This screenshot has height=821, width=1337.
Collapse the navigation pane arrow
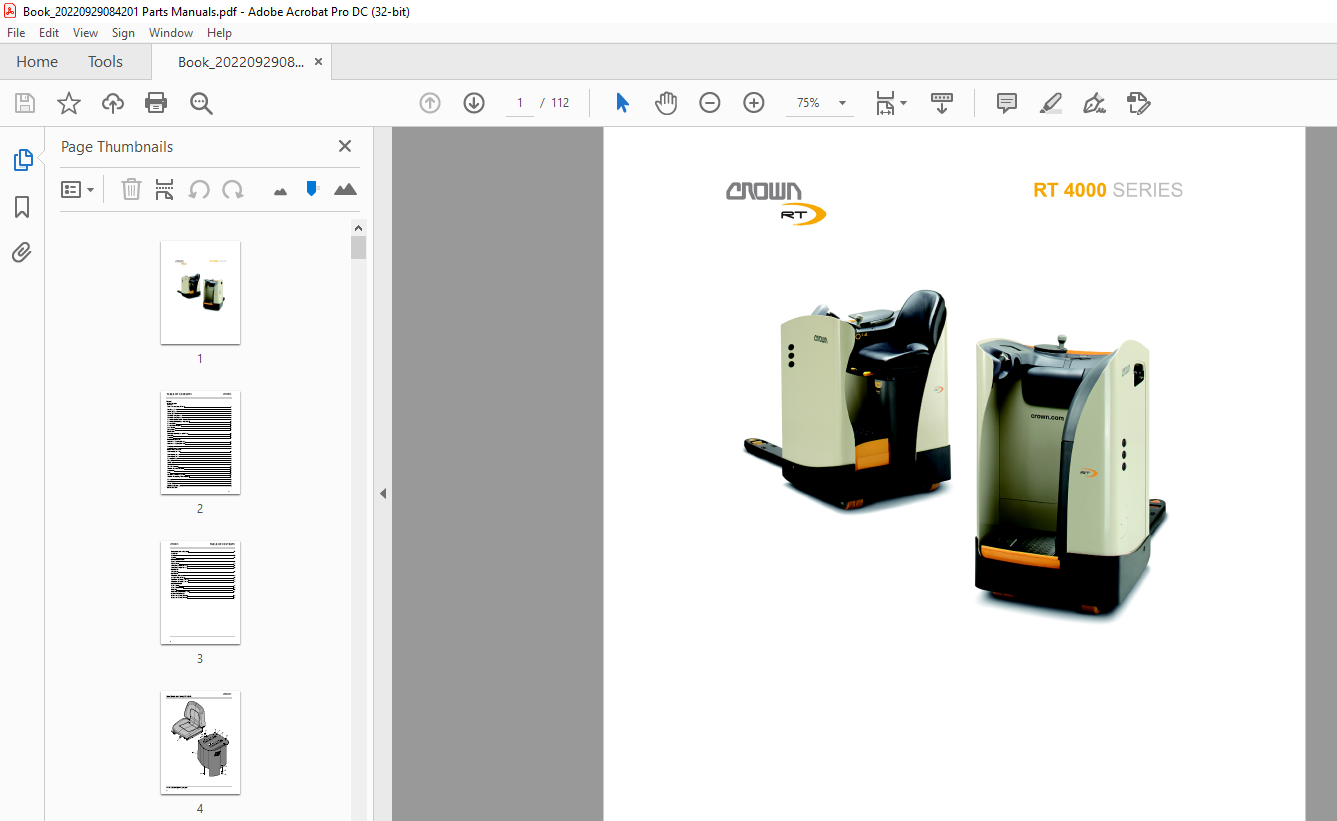pyautogui.click(x=382, y=493)
